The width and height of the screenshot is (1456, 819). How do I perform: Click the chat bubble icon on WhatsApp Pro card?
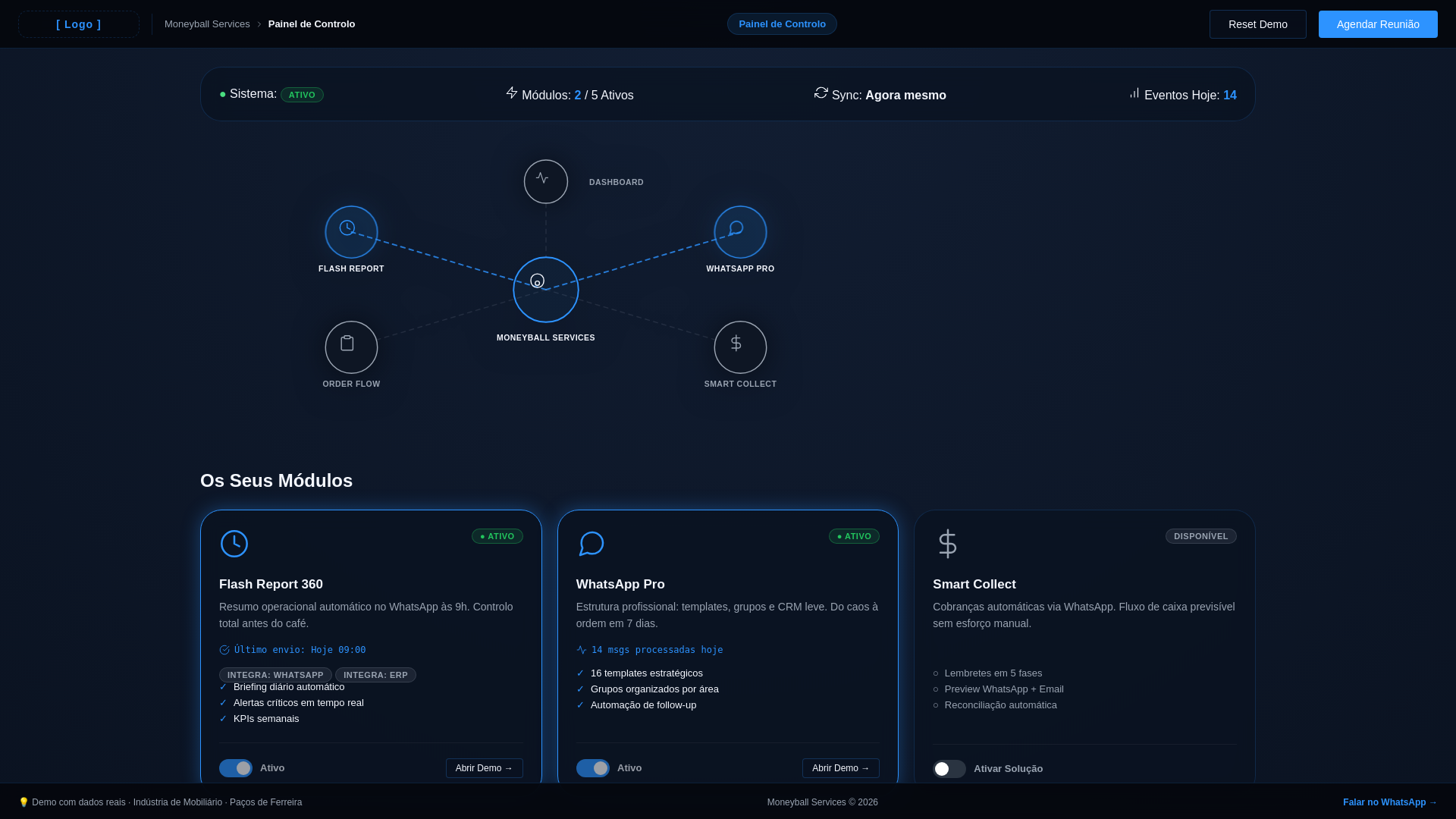point(591,544)
